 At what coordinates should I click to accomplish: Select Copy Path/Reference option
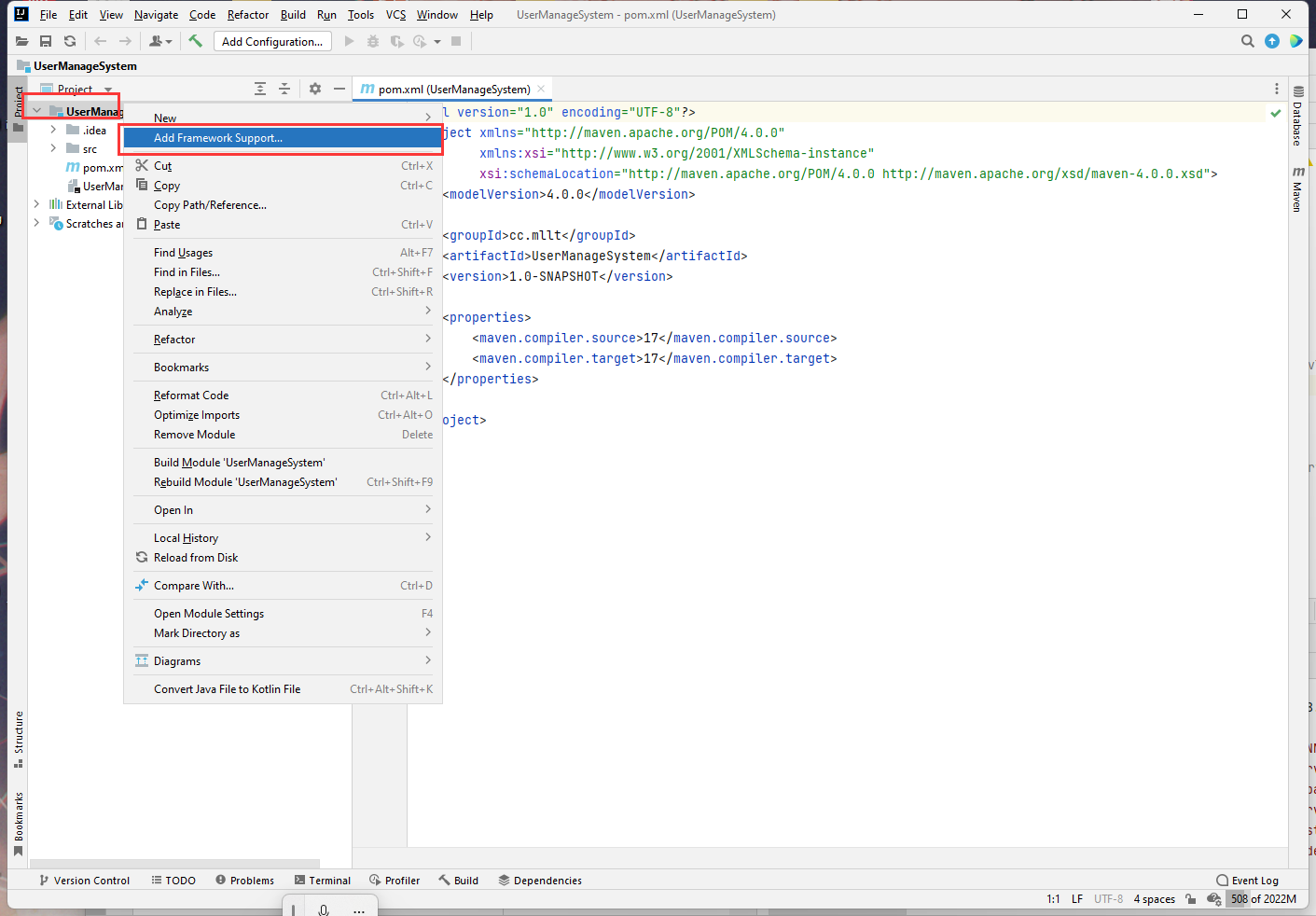pyautogui.click(x=283, y=205)
